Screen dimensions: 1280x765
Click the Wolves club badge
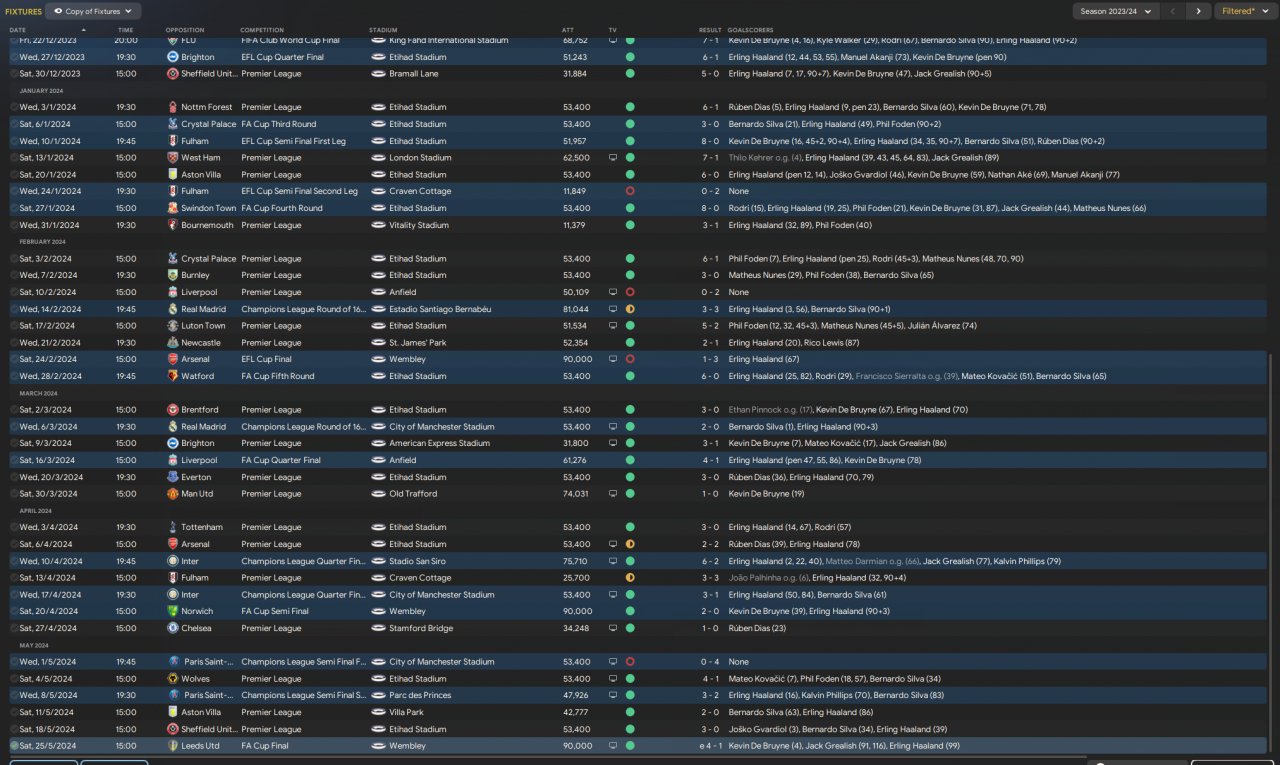173,679
